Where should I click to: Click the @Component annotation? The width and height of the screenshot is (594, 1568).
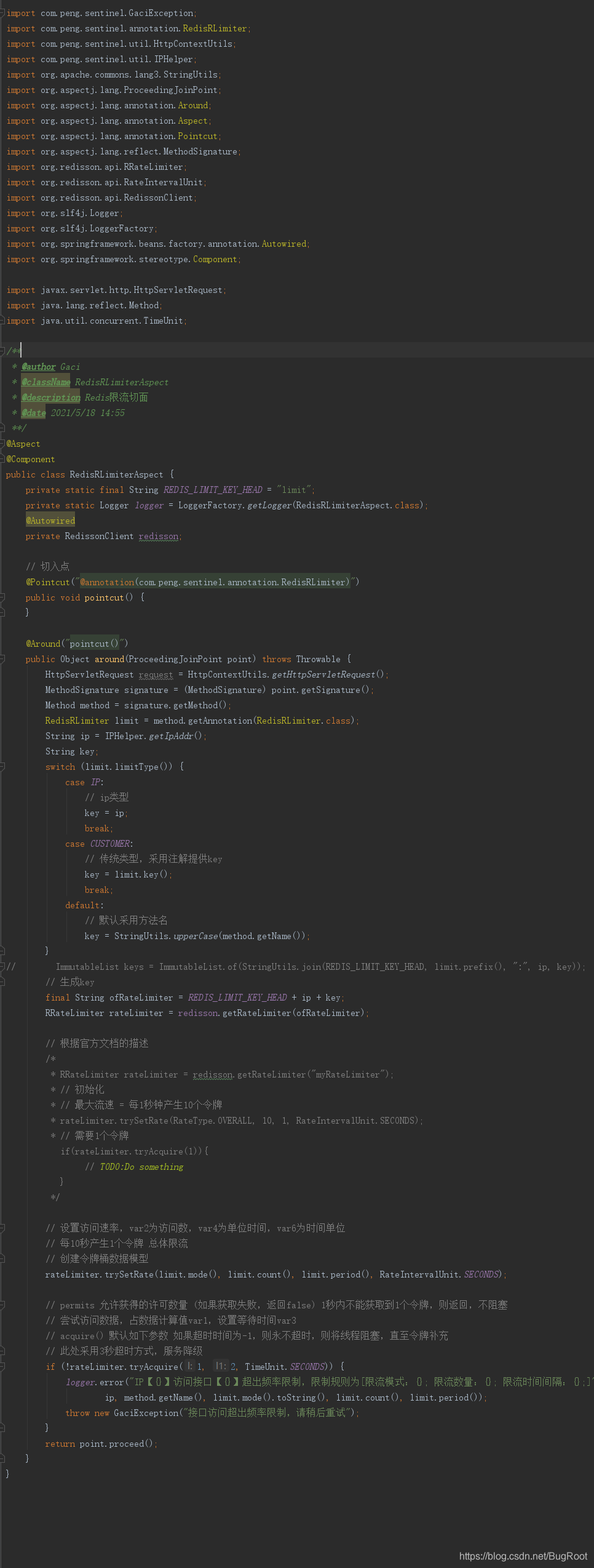(31, 459)
